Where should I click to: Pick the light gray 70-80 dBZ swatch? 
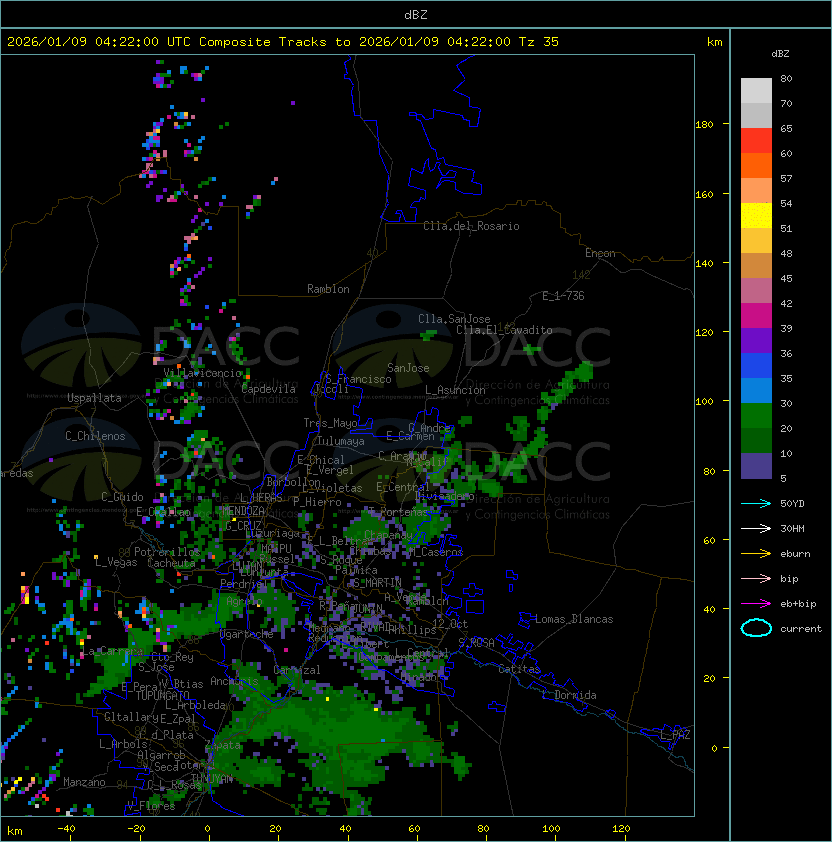pos(756,90)
